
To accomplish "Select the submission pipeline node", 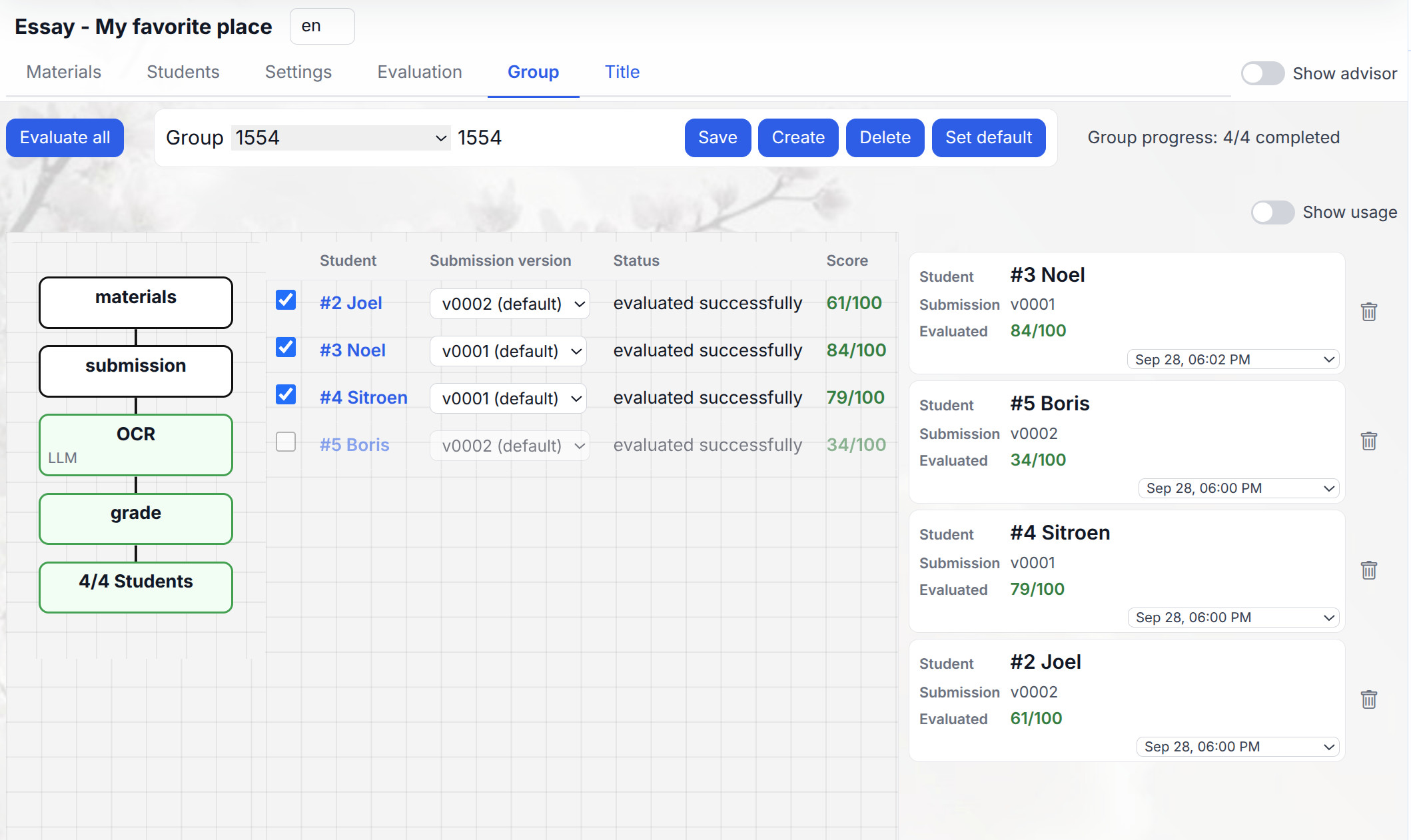I will pos(136,371).
